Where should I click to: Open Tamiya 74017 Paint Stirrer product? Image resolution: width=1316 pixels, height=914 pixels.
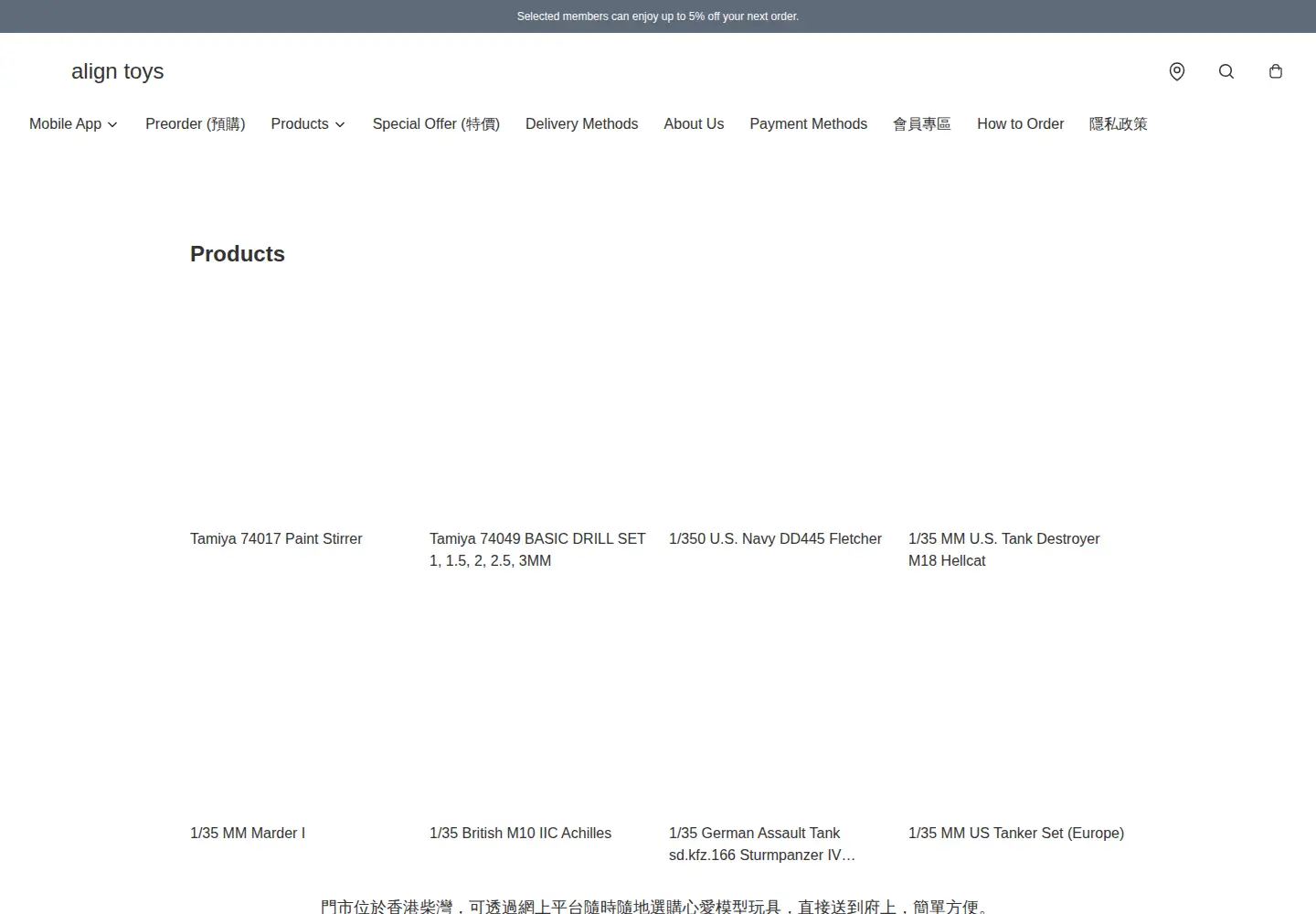click(276, 539)
